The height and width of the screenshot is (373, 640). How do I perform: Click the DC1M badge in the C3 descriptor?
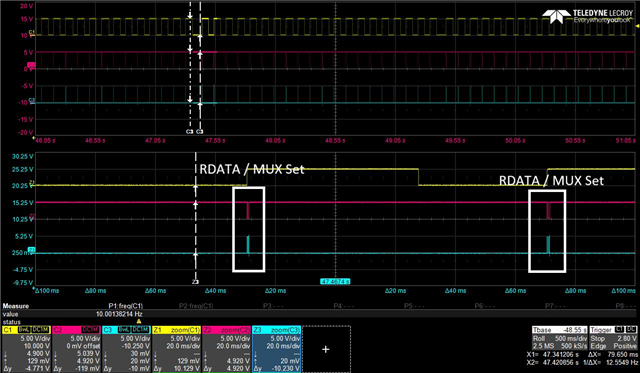pos(140,330)
